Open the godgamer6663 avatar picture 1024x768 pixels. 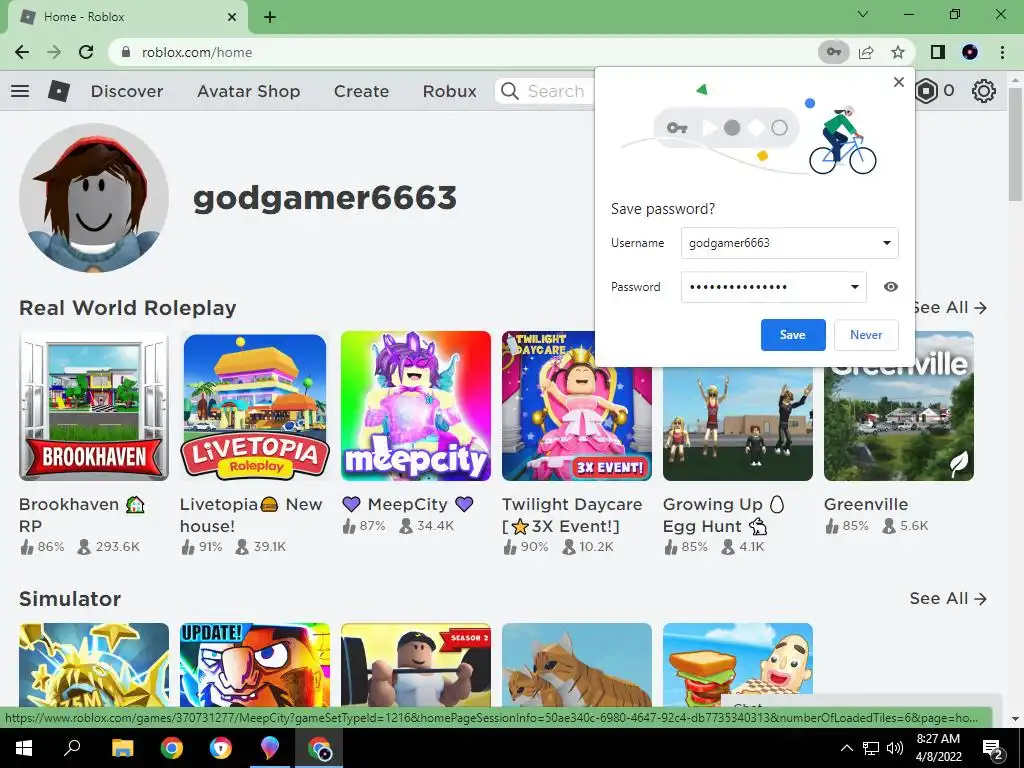pyautogui.click(x=94, y=198)
